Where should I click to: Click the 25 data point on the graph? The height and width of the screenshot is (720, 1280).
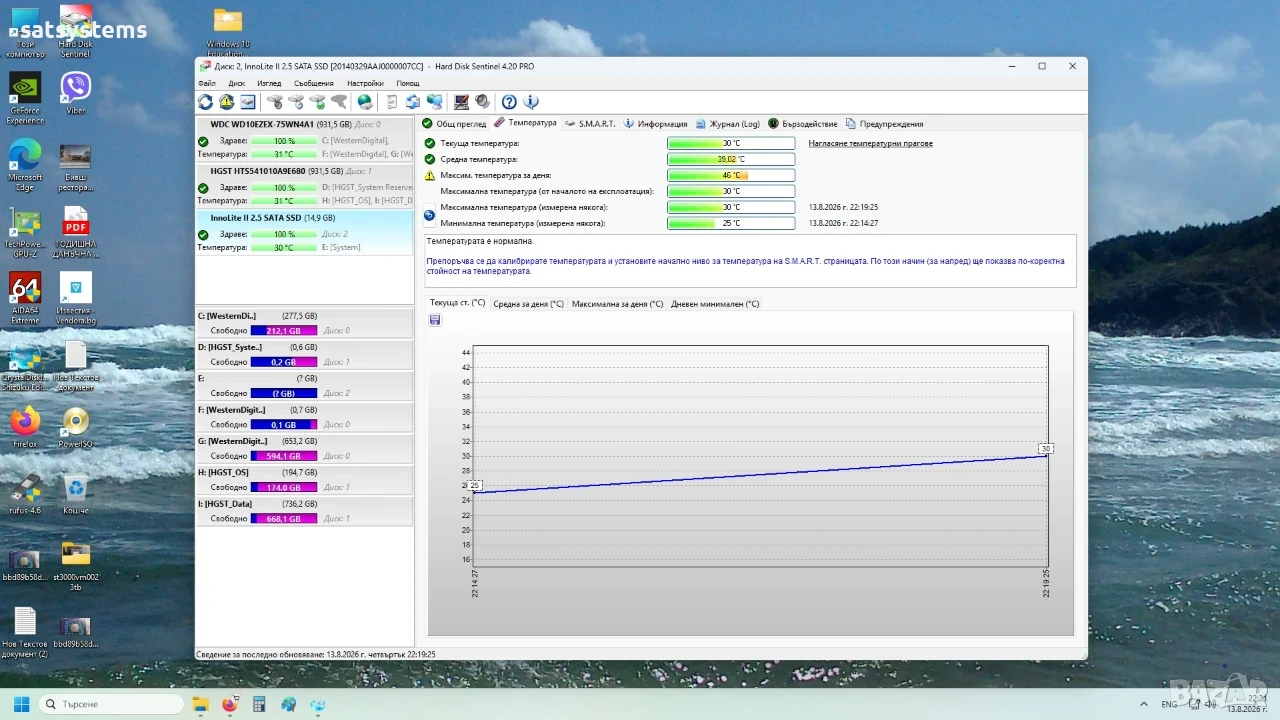475,486
